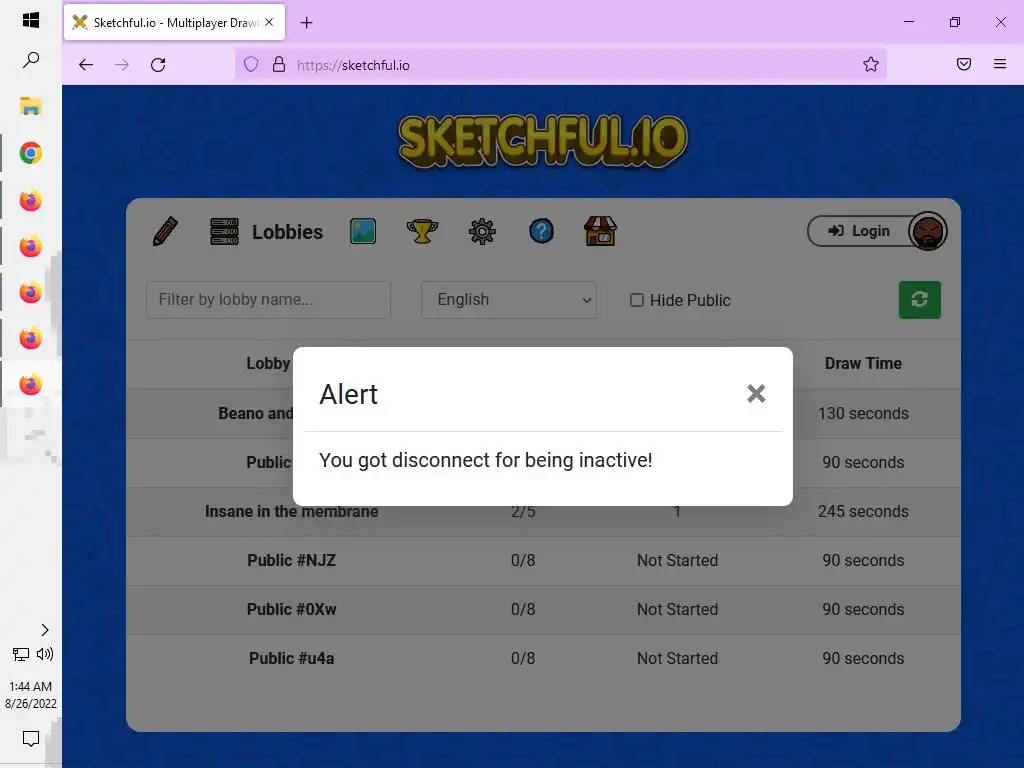This screenshot has height=768, width=1024.
Task: Click the pencil draw icon
Action: [165, 231]
